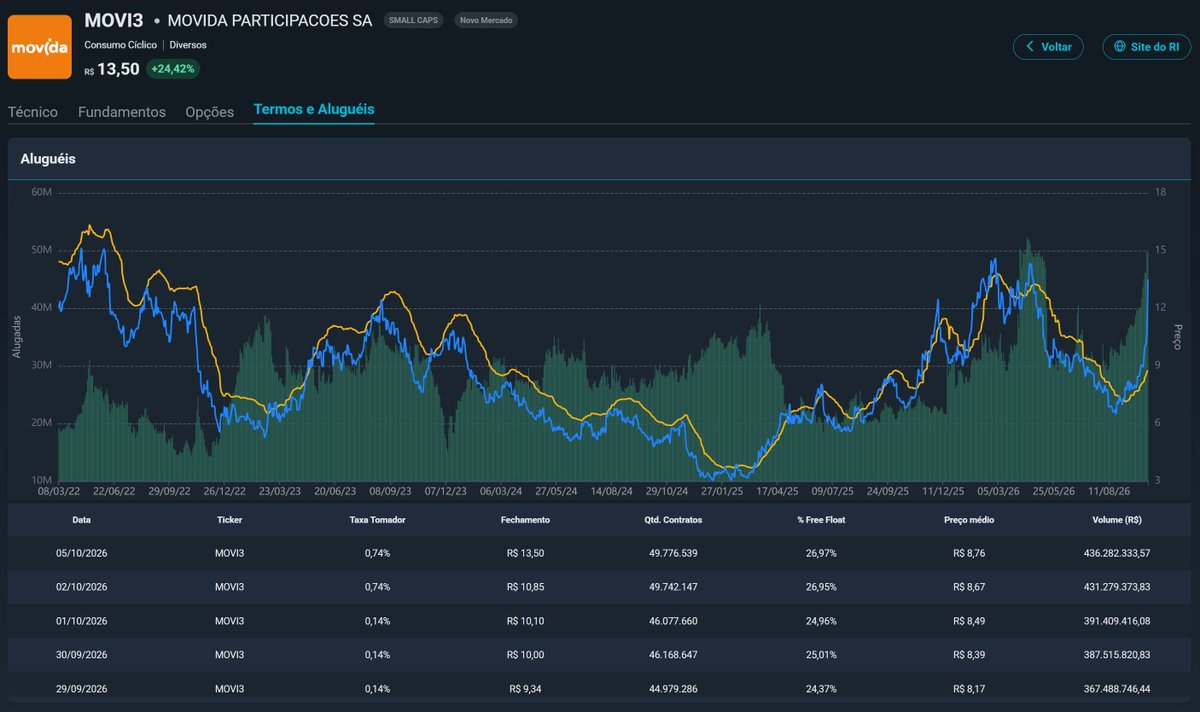
Task: Click the MOVI3 ticker title
Action: [114, 20]
